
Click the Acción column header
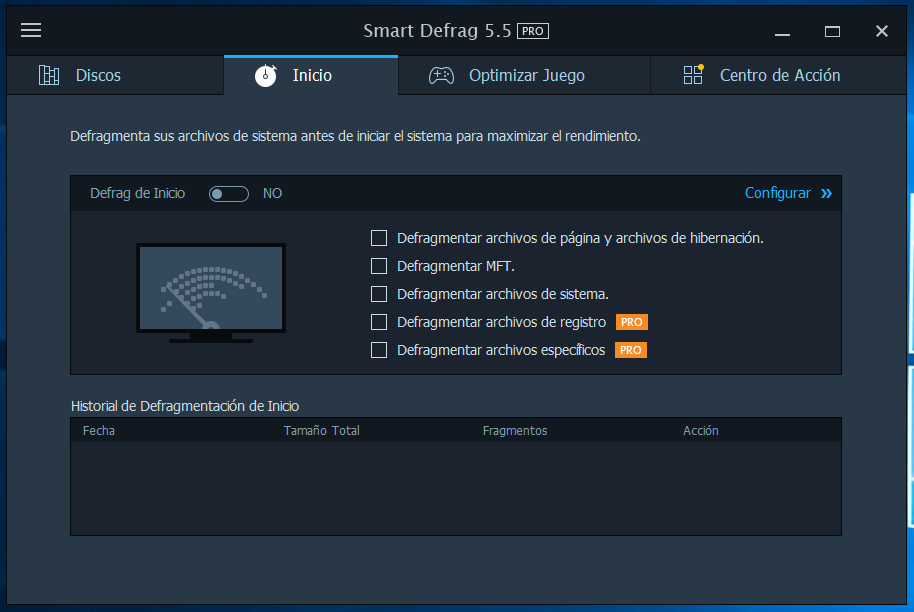(x=701, y=431)
